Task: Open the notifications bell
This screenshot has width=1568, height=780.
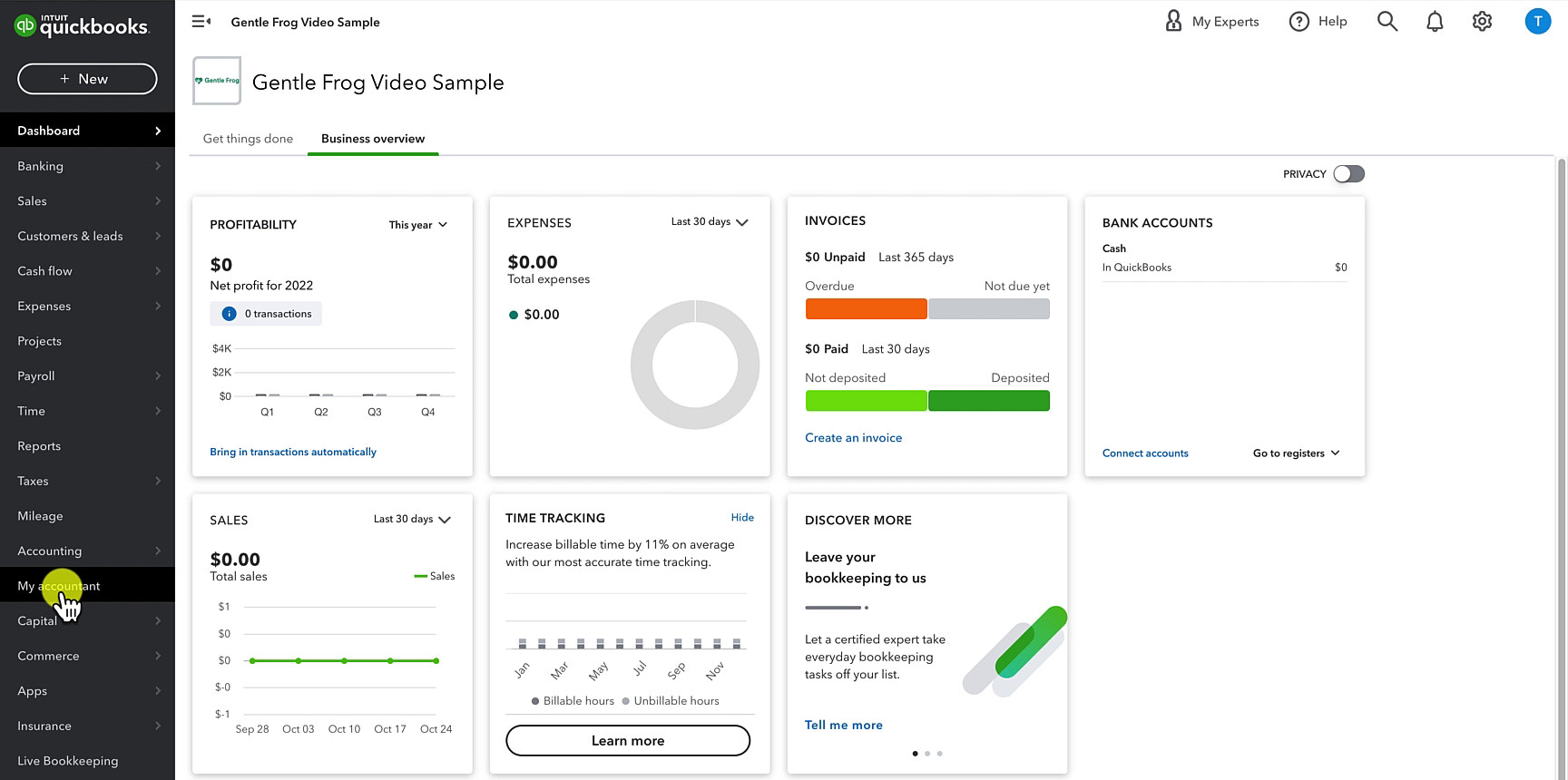Action: point(1435,22)
